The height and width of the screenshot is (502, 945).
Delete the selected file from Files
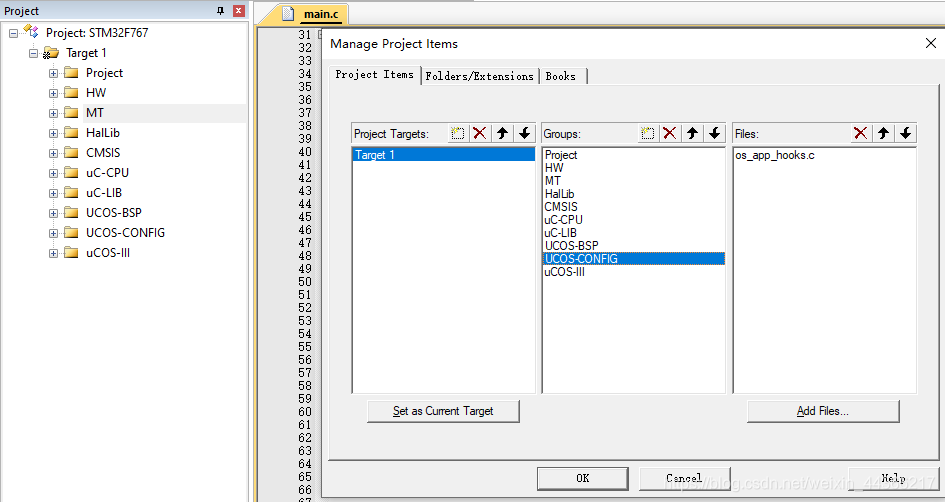pos(861,133)
